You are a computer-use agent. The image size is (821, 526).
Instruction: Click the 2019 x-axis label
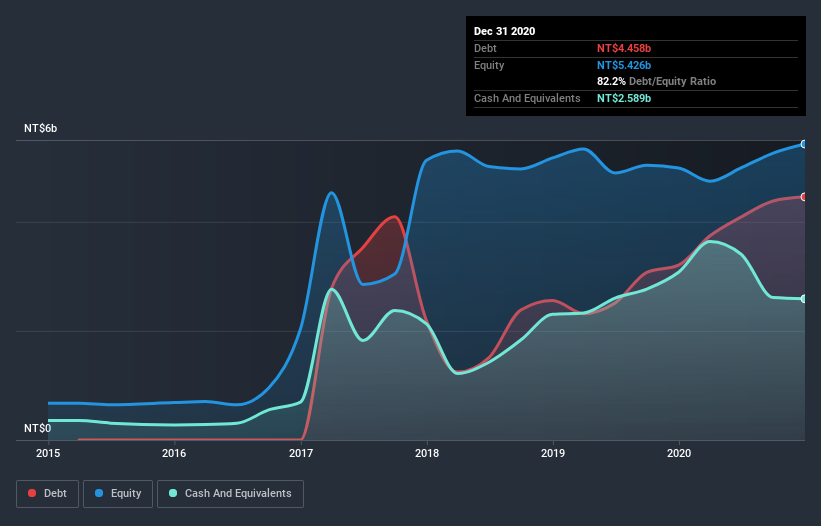pyautogui.click(x=553, y=453)
